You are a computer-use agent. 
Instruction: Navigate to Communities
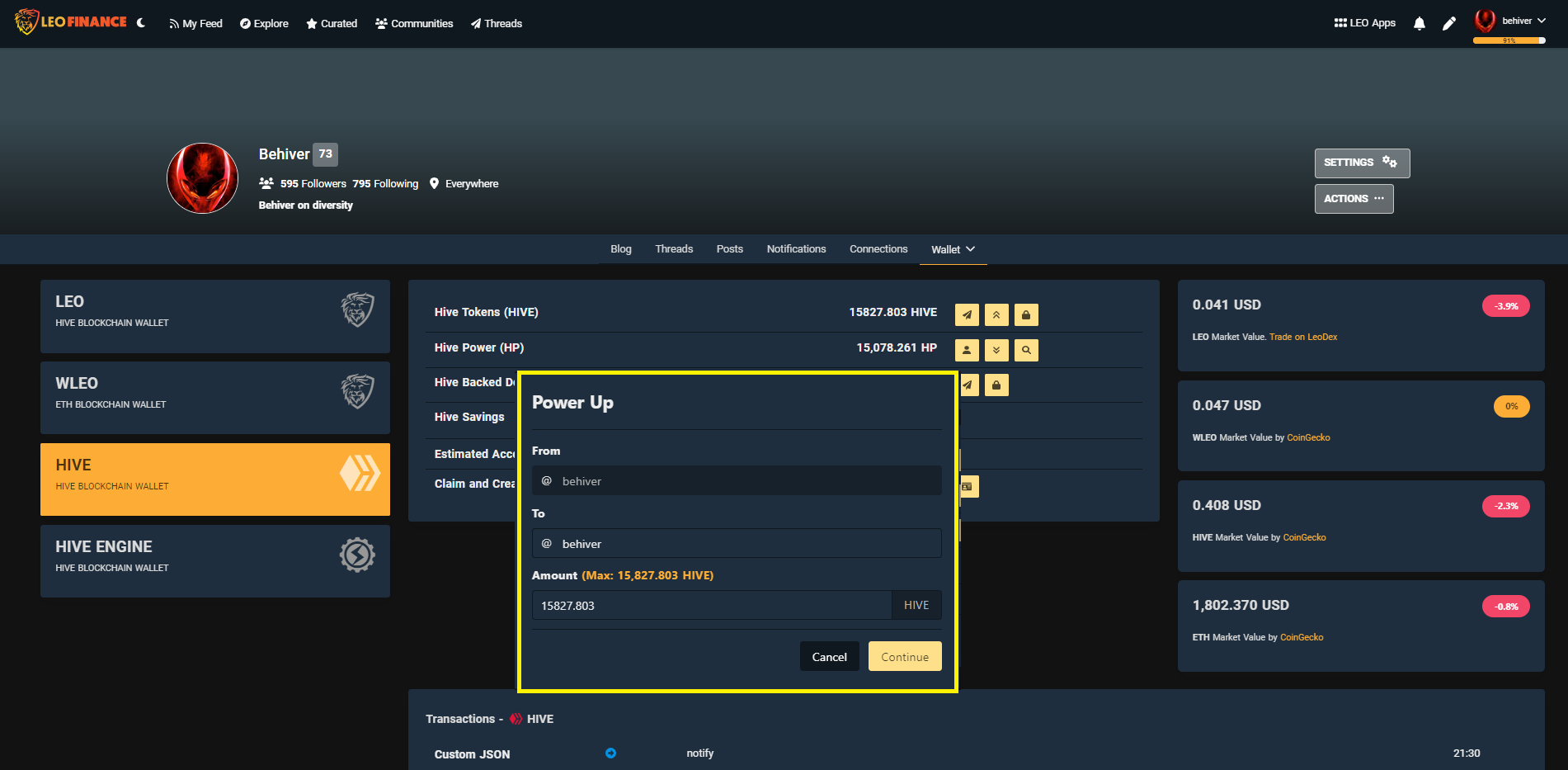(x=414, y=23)
